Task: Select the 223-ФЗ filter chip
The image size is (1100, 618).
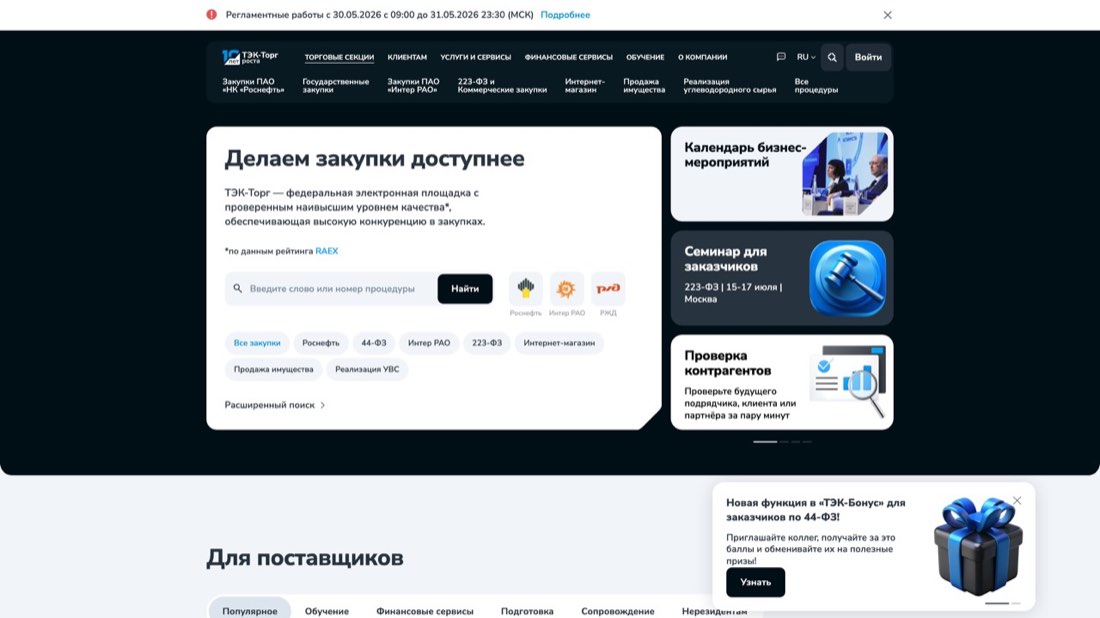Action: point(487,343)
